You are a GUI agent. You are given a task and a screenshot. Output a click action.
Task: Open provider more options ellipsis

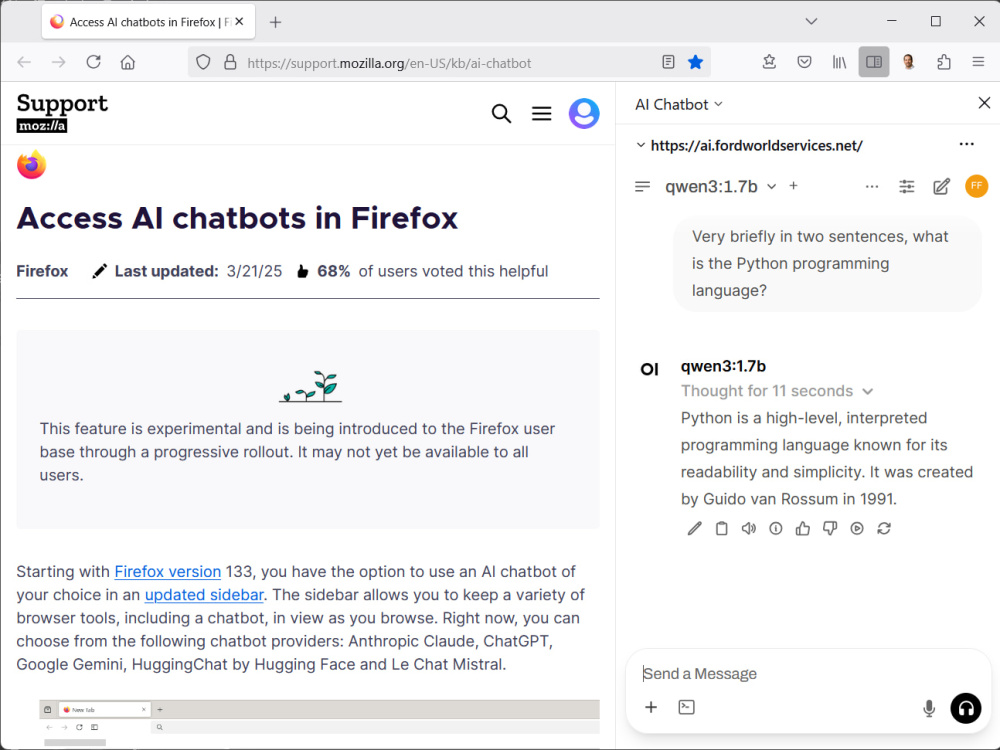click(966, 144)
